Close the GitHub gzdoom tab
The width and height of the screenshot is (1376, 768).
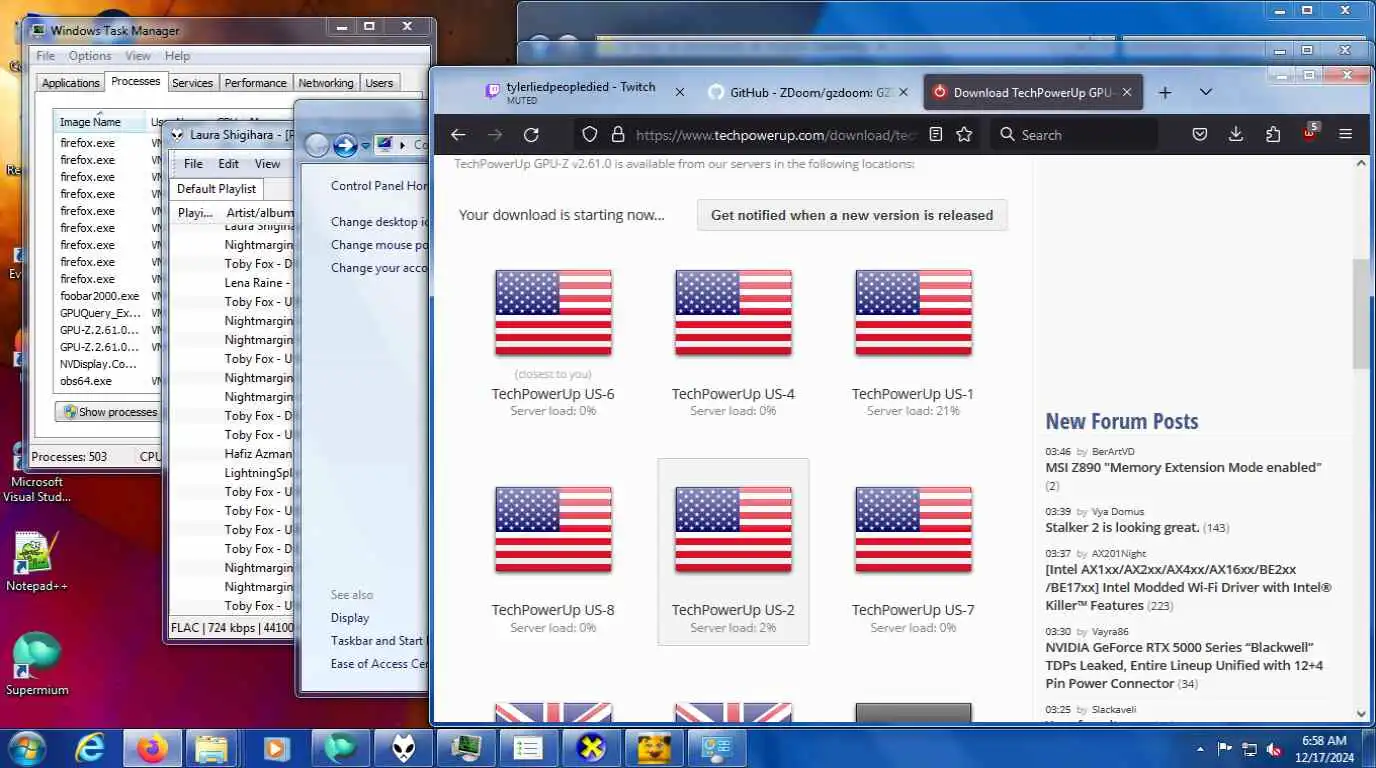click(x=903, y=92)
